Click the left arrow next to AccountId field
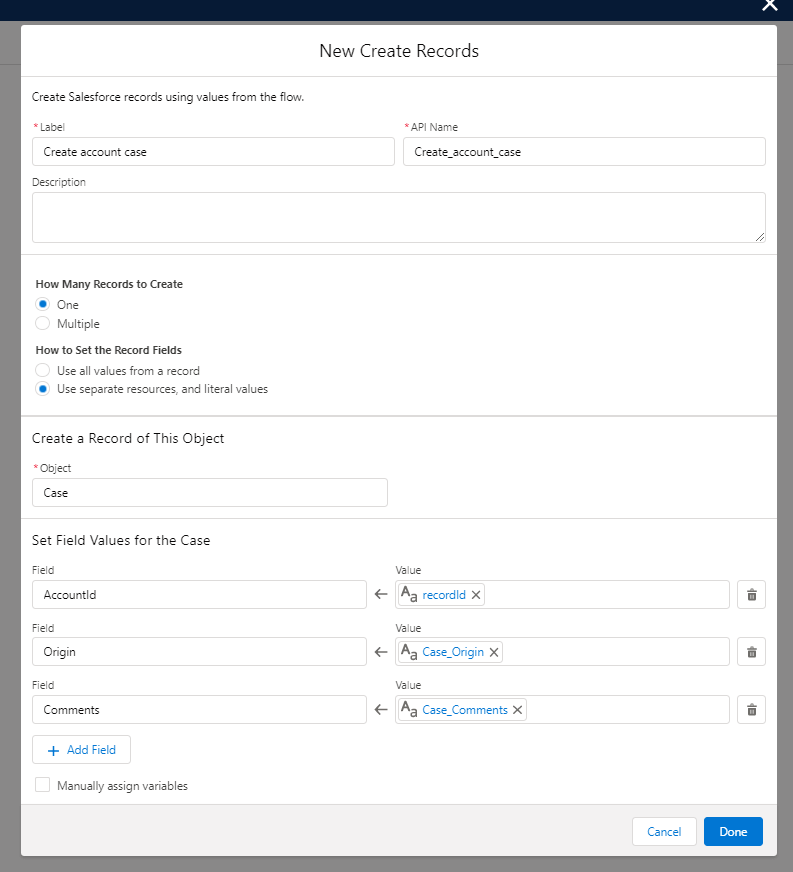Screen dimensions: 793x872 click(x=381, y=594)
